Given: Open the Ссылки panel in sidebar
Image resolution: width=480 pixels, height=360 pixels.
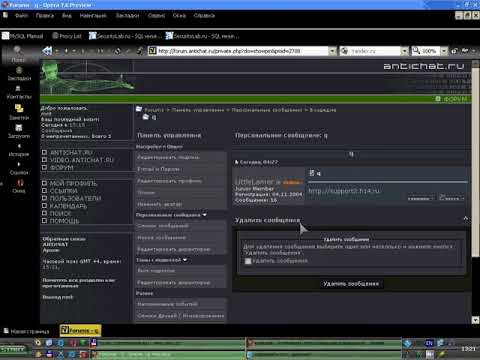Looking at the screenshot, I should tap(19, 169).
